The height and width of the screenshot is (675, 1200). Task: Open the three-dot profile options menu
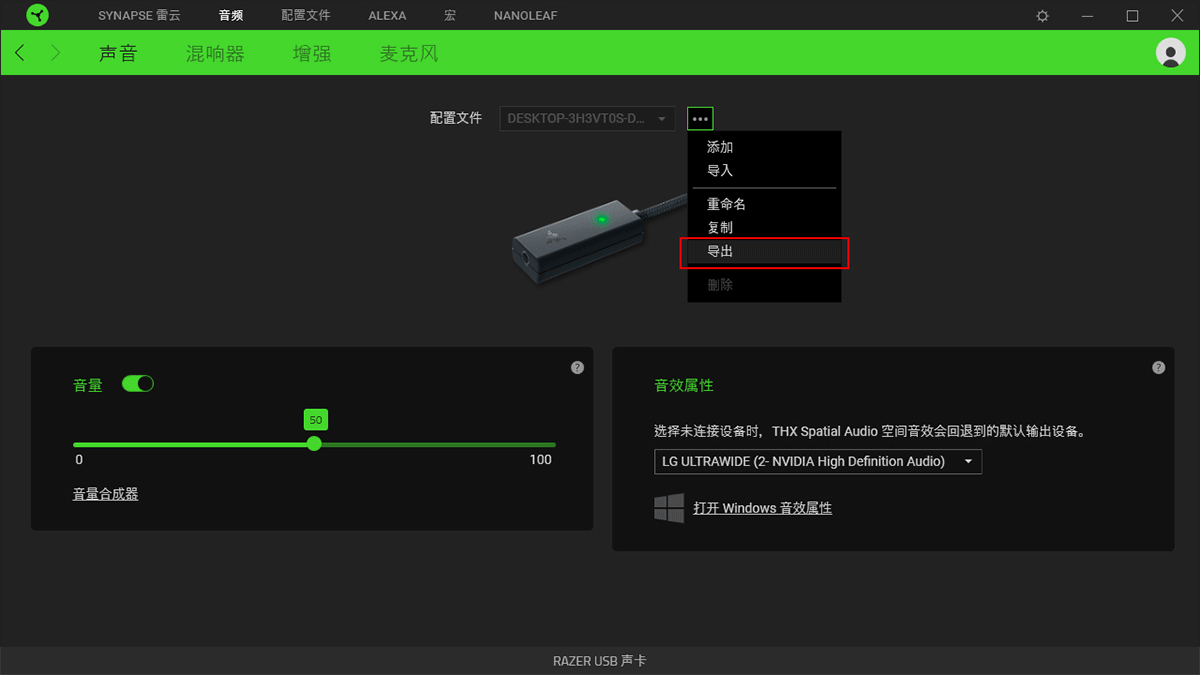point(700,118)
